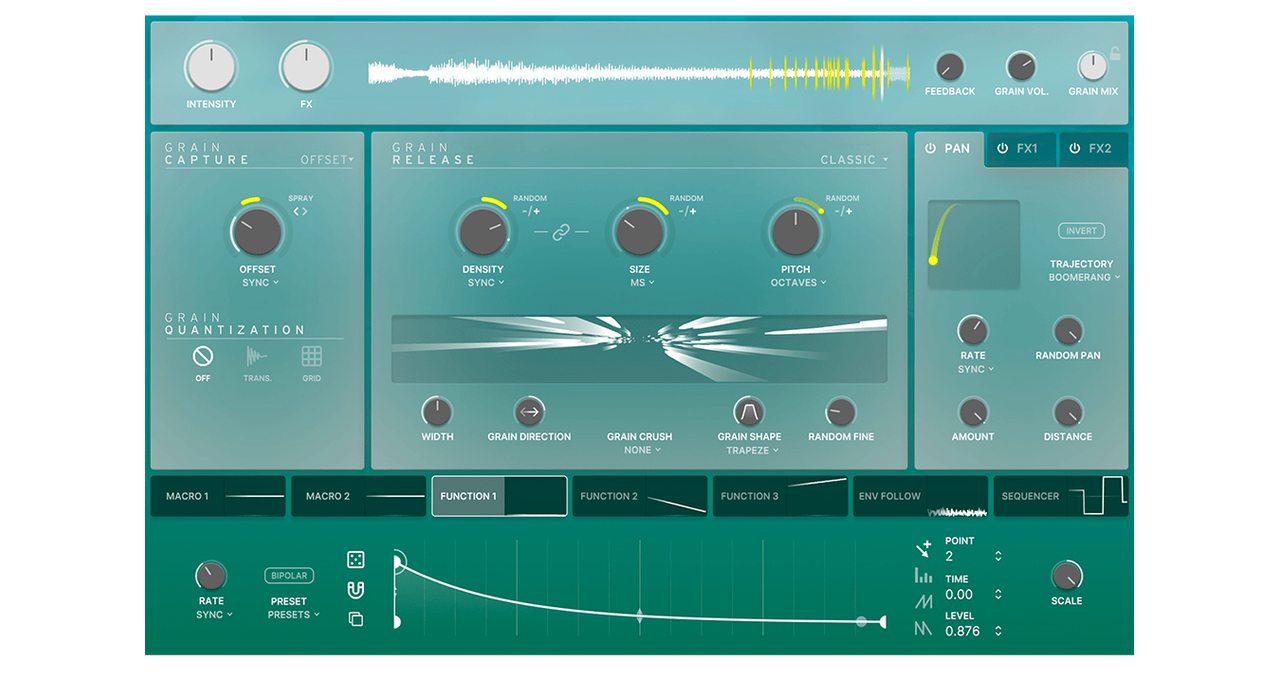Viewport: 1279px width, 680px height.
Task: Click Size Random minus/plus toggle
Action: click(687, 211)
